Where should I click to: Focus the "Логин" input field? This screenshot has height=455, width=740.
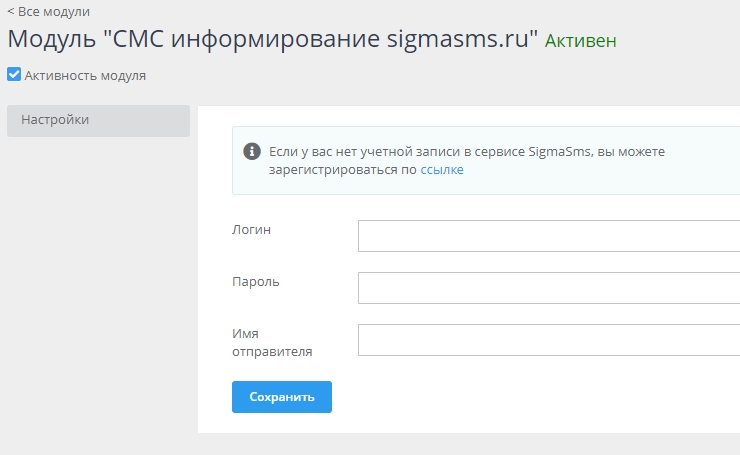pyautogui.click(x=548, y=236)
